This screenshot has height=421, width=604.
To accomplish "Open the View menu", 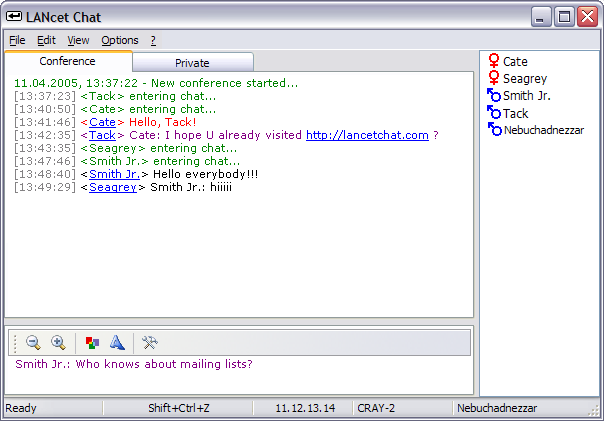I will tap(78, 40).
